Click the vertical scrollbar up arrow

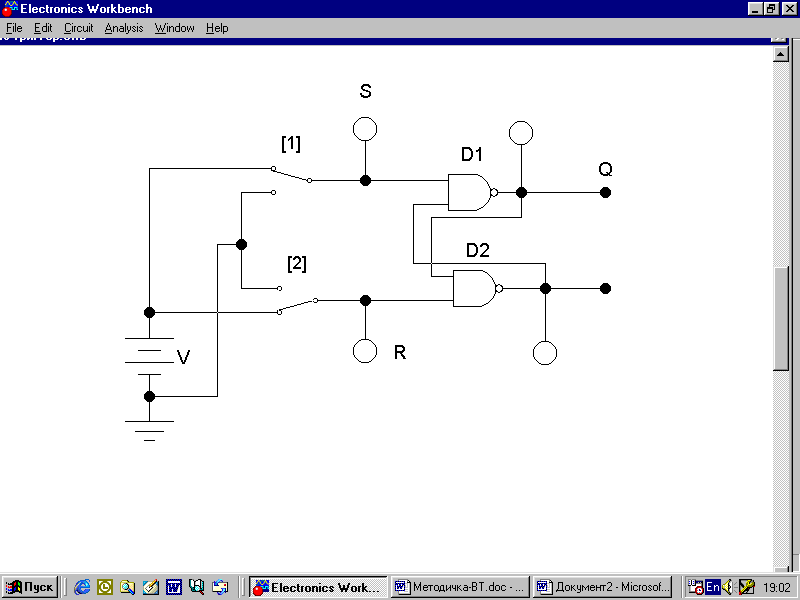pyautogui.click(x=781, y=54)
